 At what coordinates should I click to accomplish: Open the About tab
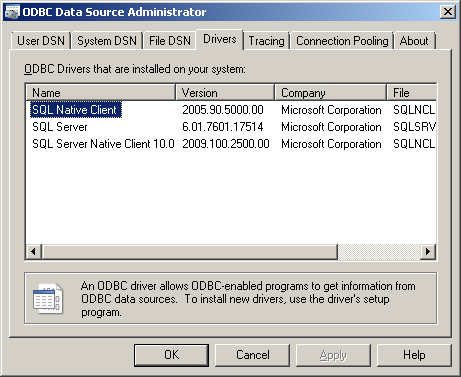(x=414, y=41)
